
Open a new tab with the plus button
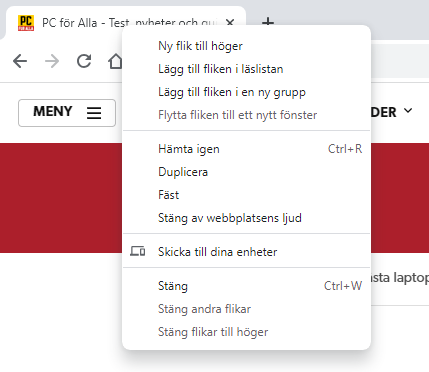(268, 22)
